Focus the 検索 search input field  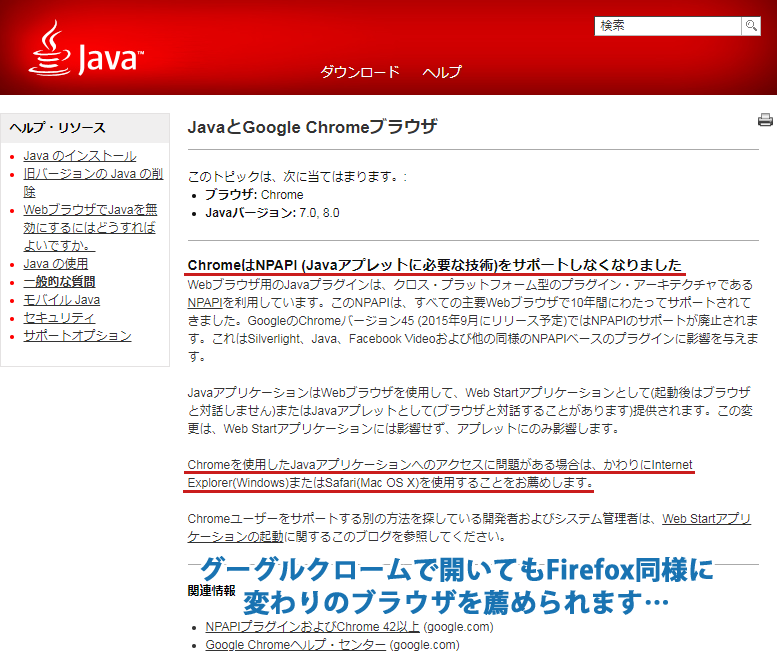pos(668,26)
